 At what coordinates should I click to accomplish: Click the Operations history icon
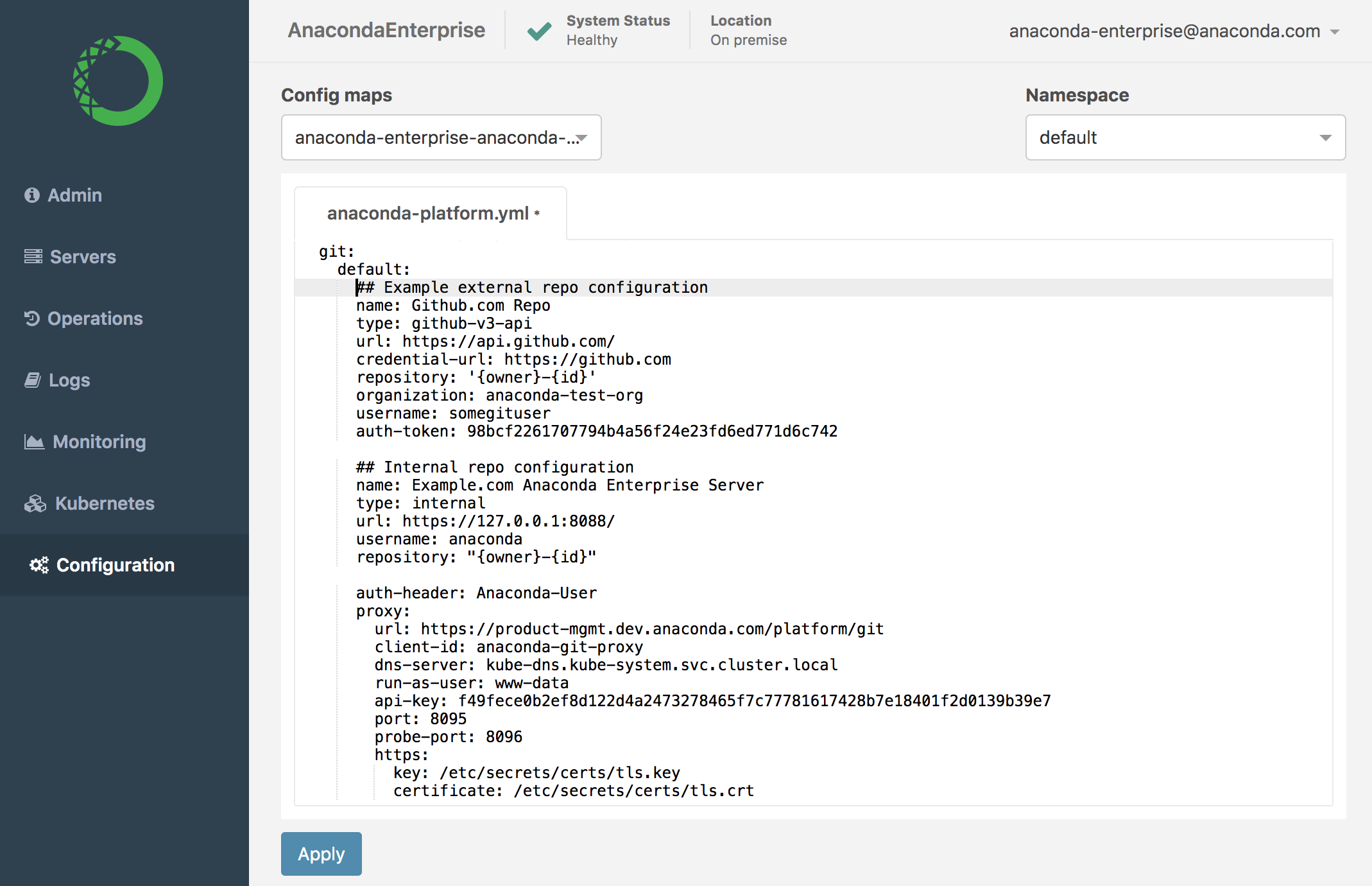pyautogui.click(x=32, y=318)
